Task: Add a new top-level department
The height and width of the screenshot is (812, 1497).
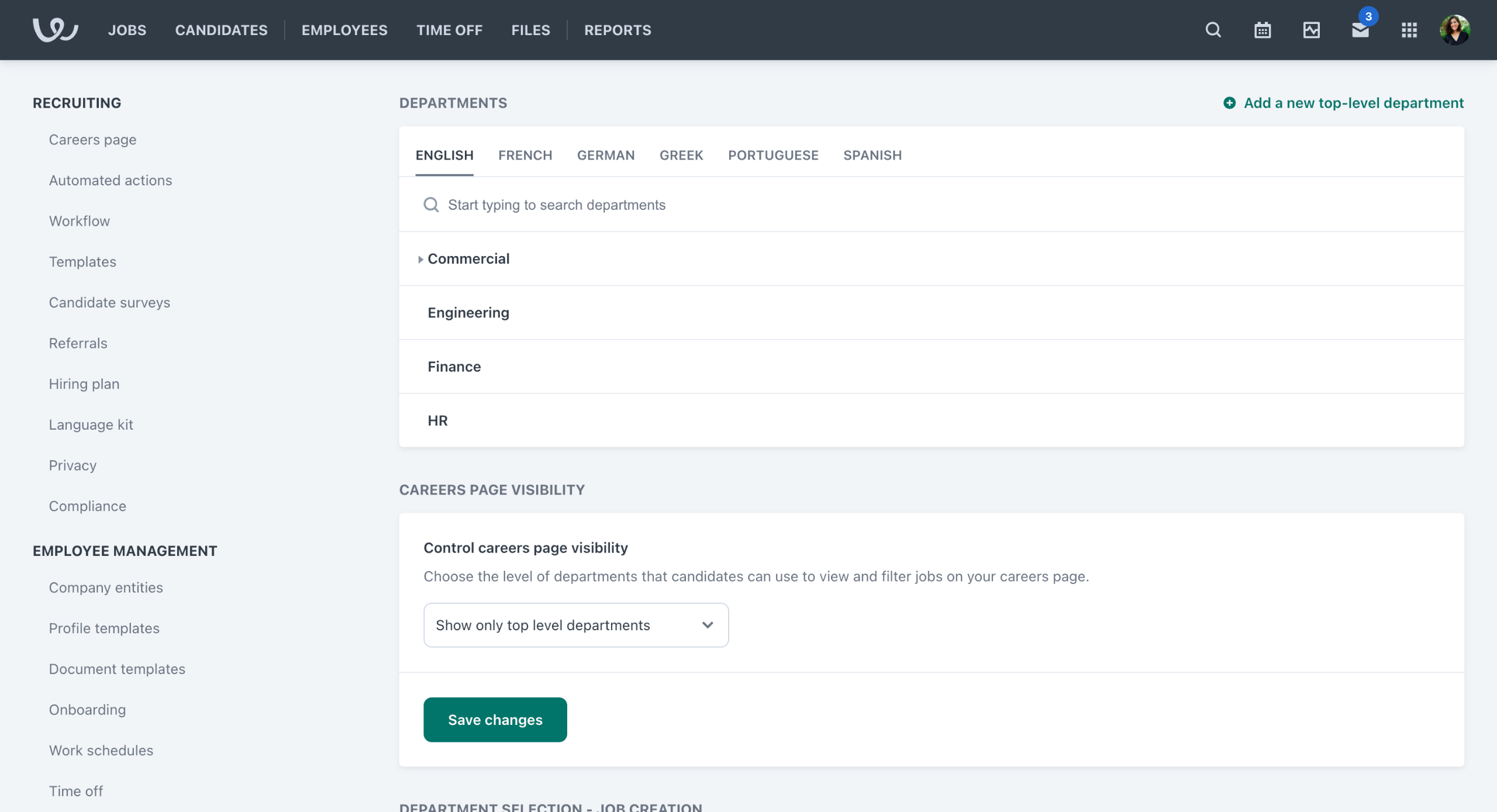Action: click(x=1343, y=103)
